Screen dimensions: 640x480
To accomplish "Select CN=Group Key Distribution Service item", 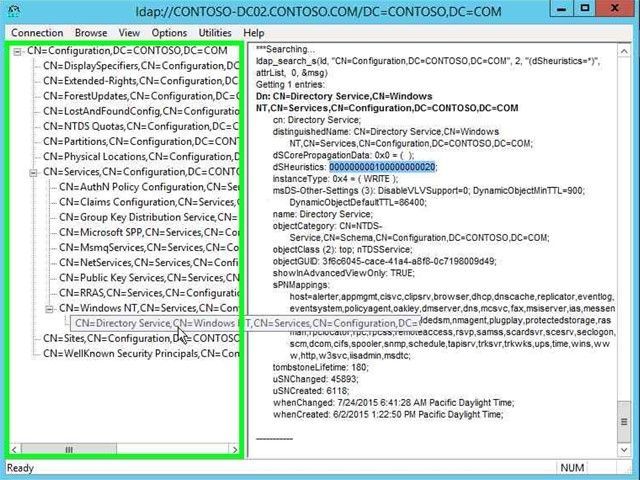I will (149, 217).
